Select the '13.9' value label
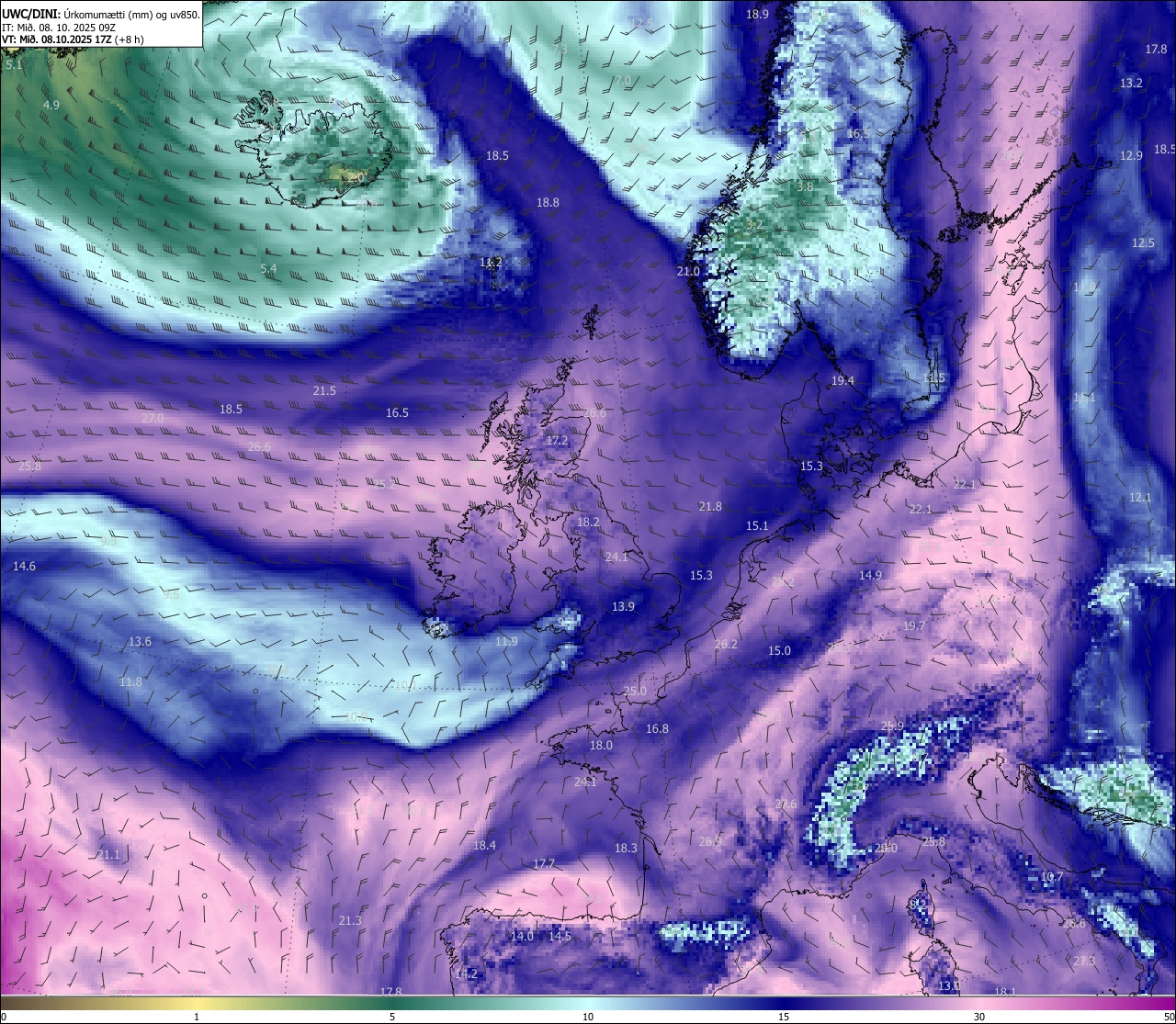Image resolution: width=1176 pixels, height=1024 pixels. (x=623, y=607)
